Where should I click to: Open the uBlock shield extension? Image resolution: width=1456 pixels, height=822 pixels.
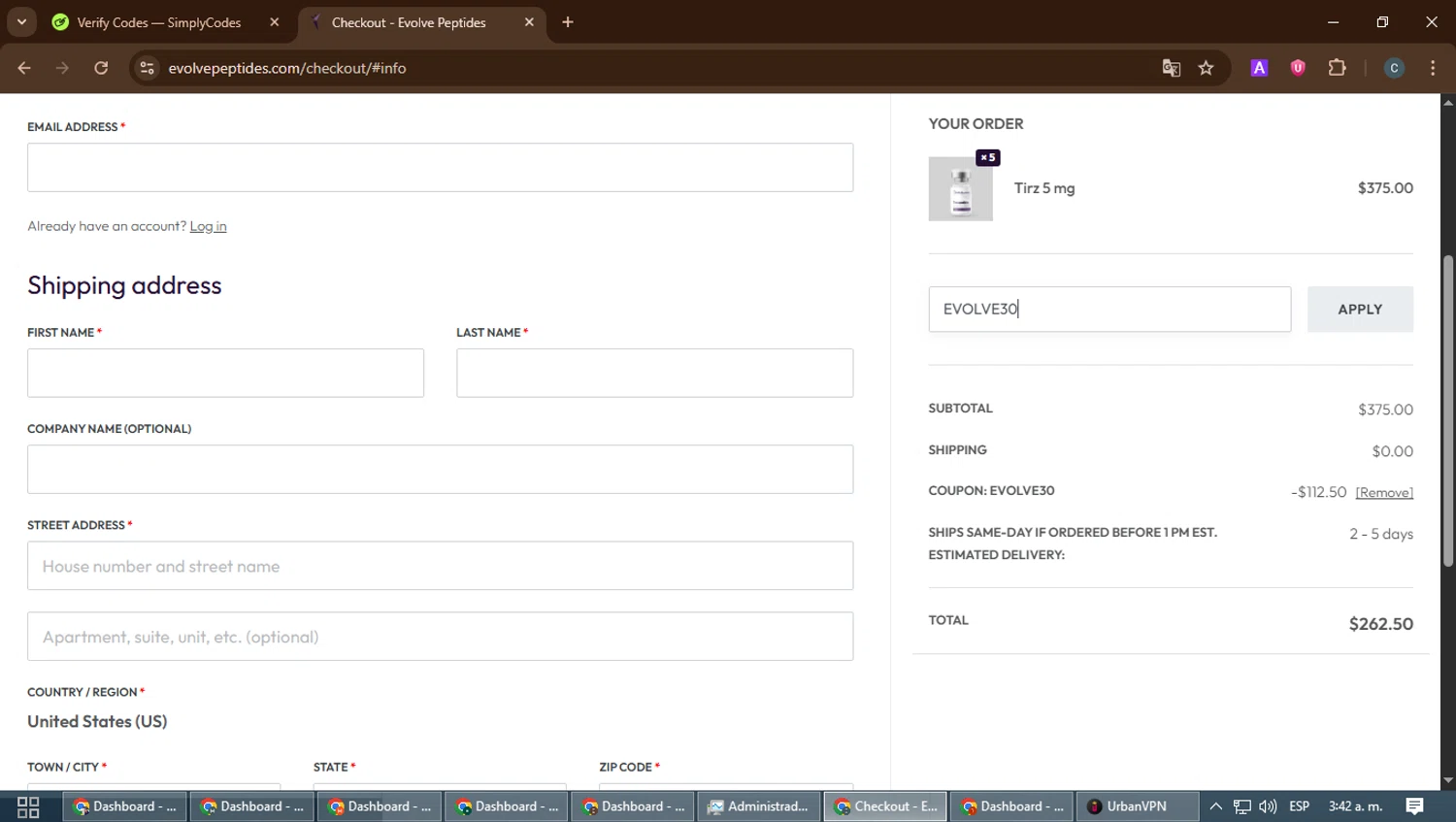1298,68
